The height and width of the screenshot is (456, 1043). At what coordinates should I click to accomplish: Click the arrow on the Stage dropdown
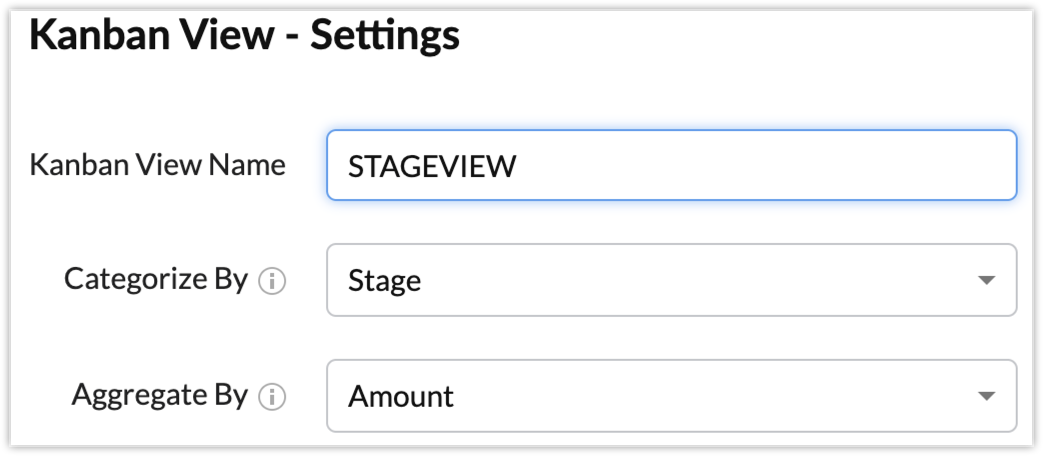coord(986,281)
